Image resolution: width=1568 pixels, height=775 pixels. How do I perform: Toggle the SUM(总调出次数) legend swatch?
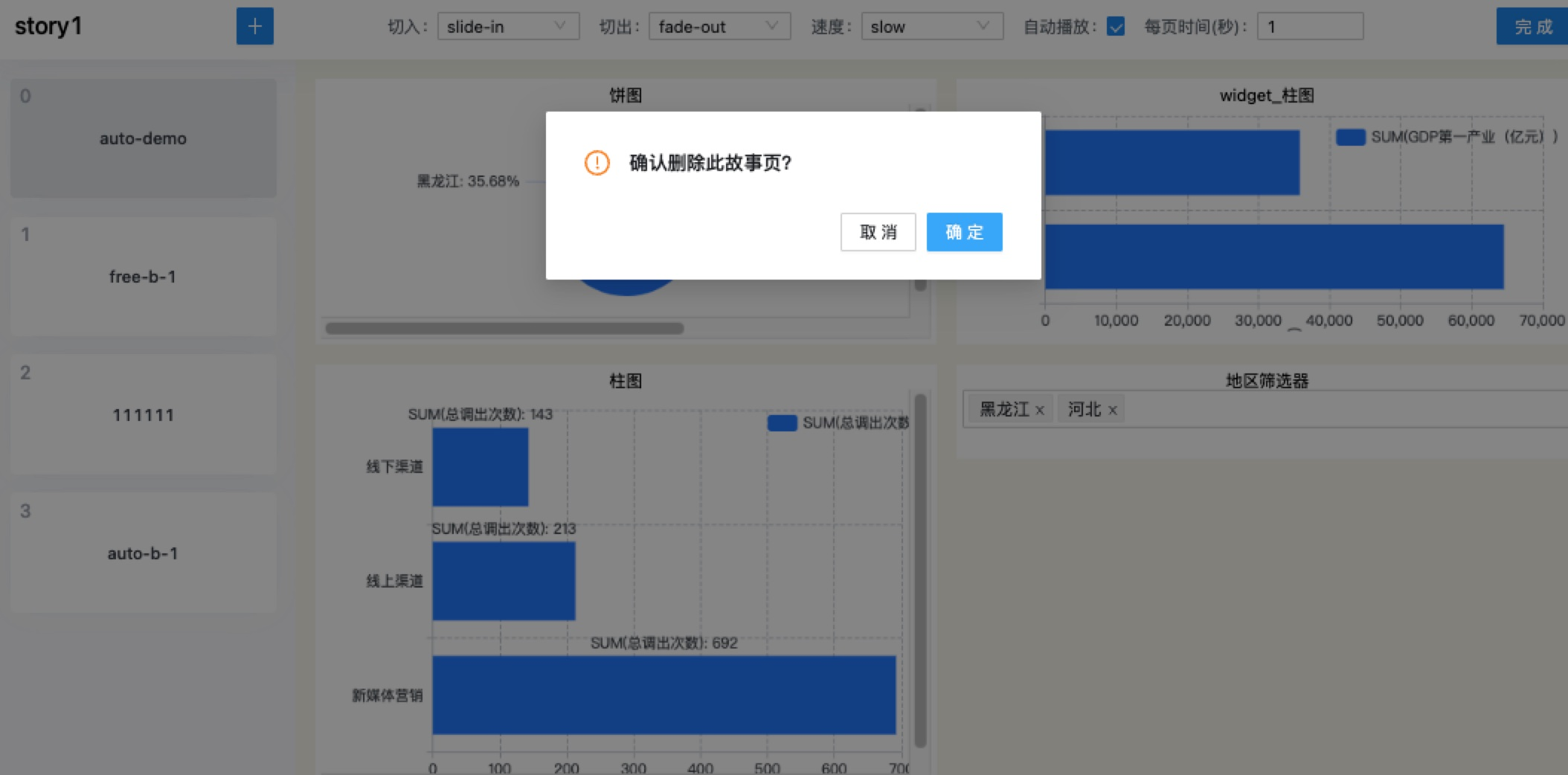(x=782, y=422)
